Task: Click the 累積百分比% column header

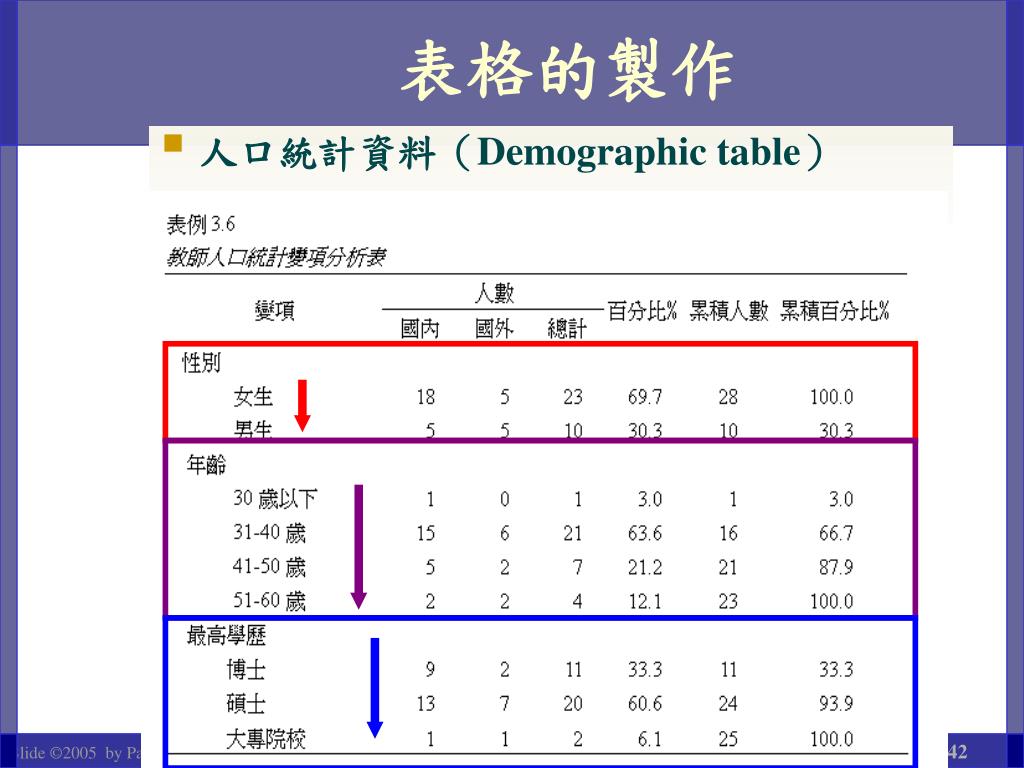Action: [x=835, y=311]
